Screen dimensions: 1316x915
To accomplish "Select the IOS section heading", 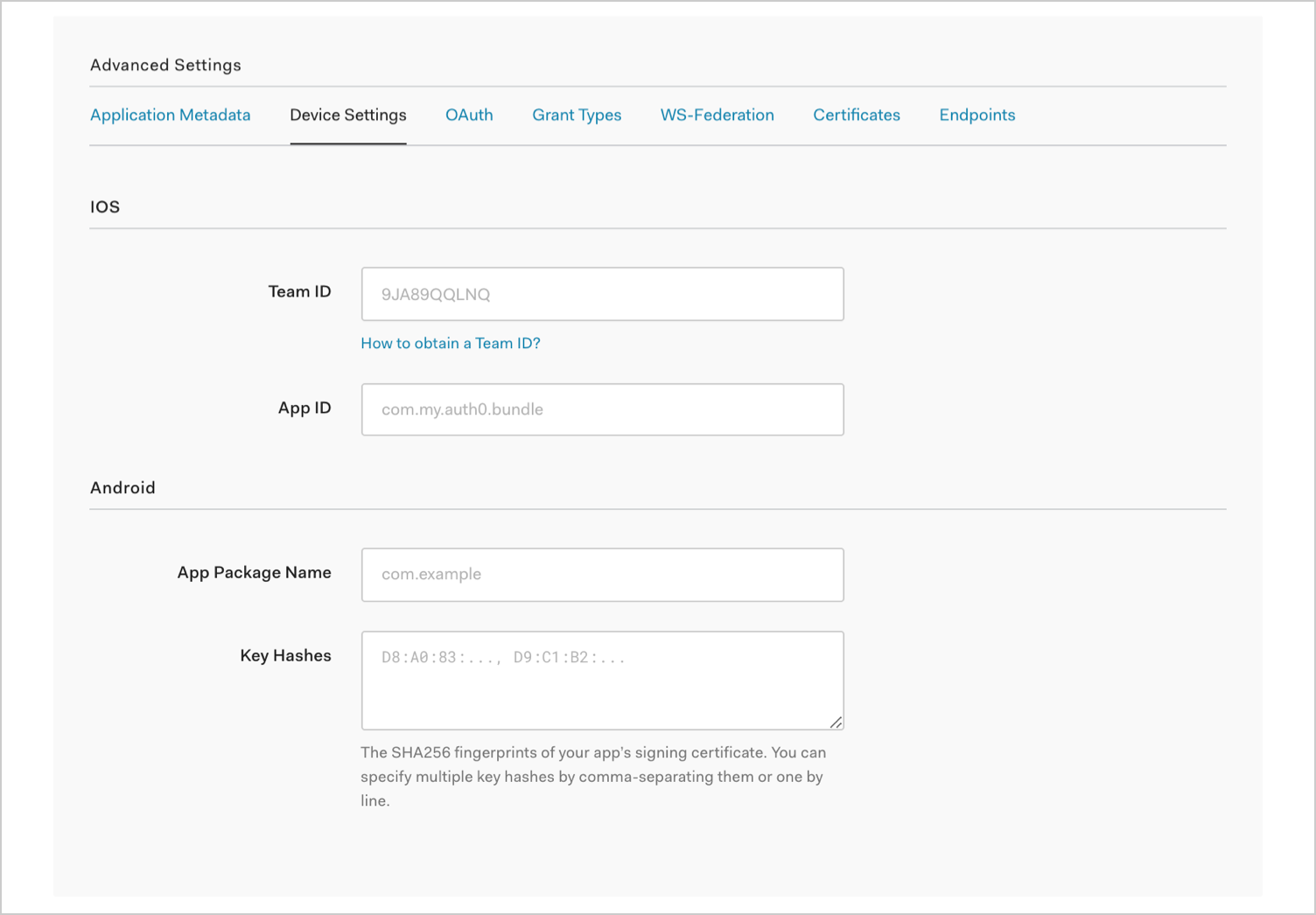I will pyautogui.click(x=105, y=207).
